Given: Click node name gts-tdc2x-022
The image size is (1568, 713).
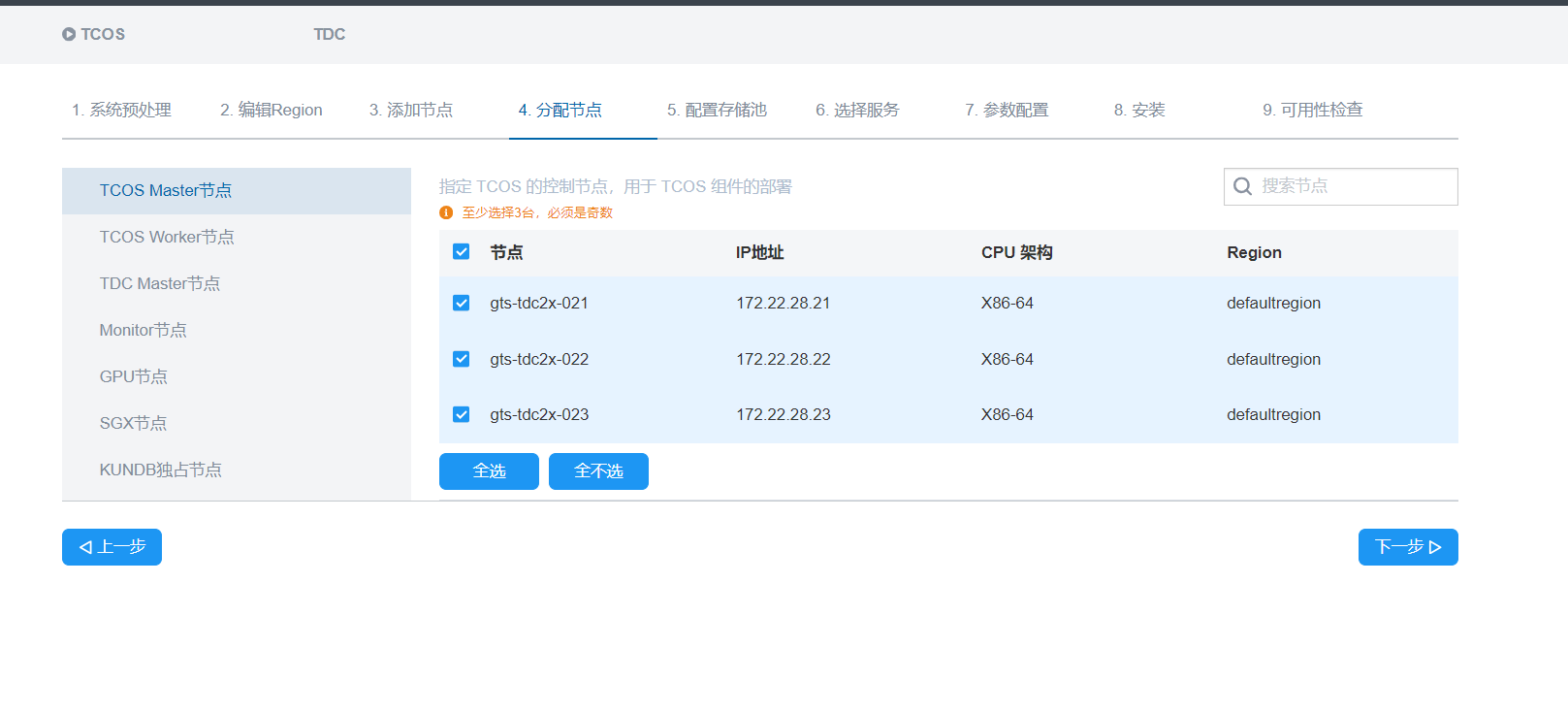Looking at the screenshot, I should tap(539, 359).
